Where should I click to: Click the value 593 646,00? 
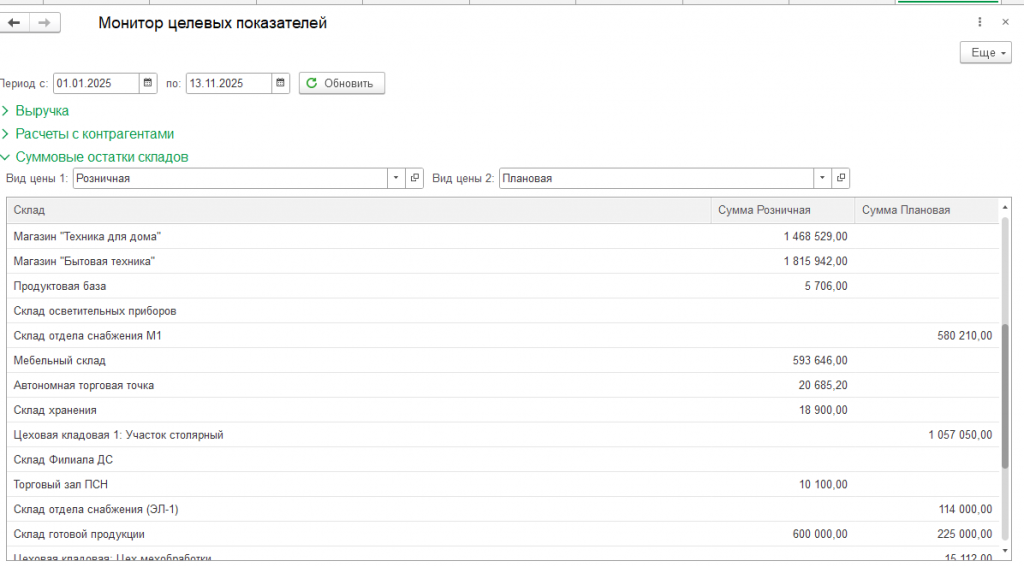pos(820,361)
